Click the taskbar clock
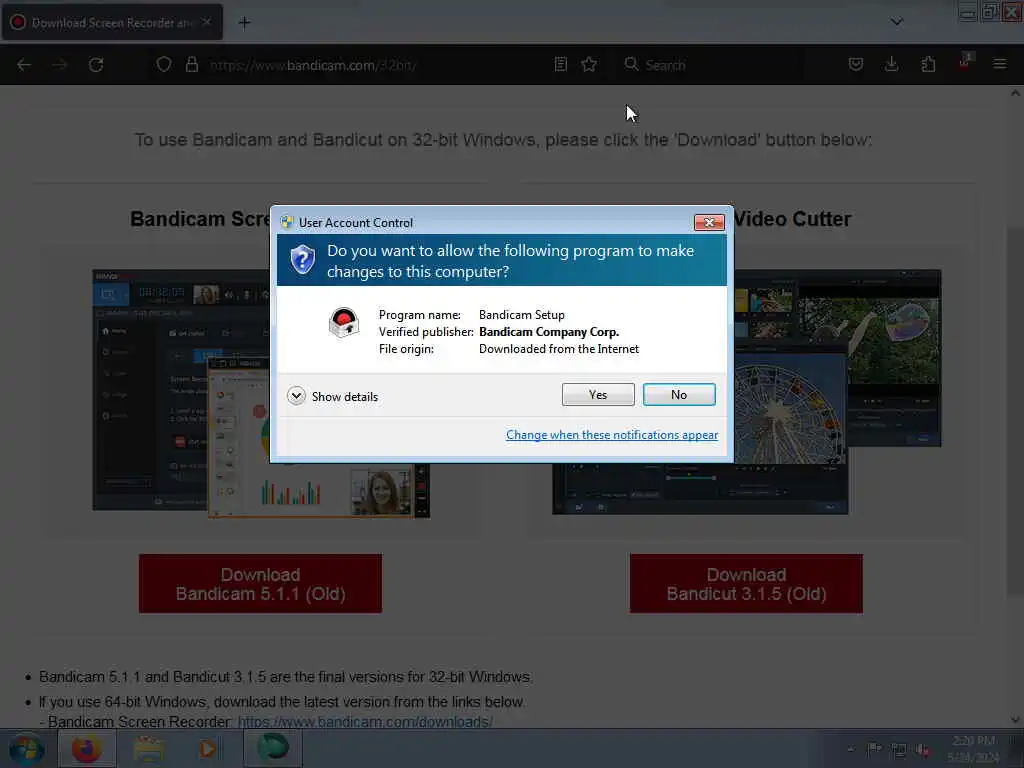The image size is (1024, 768). 973,749
